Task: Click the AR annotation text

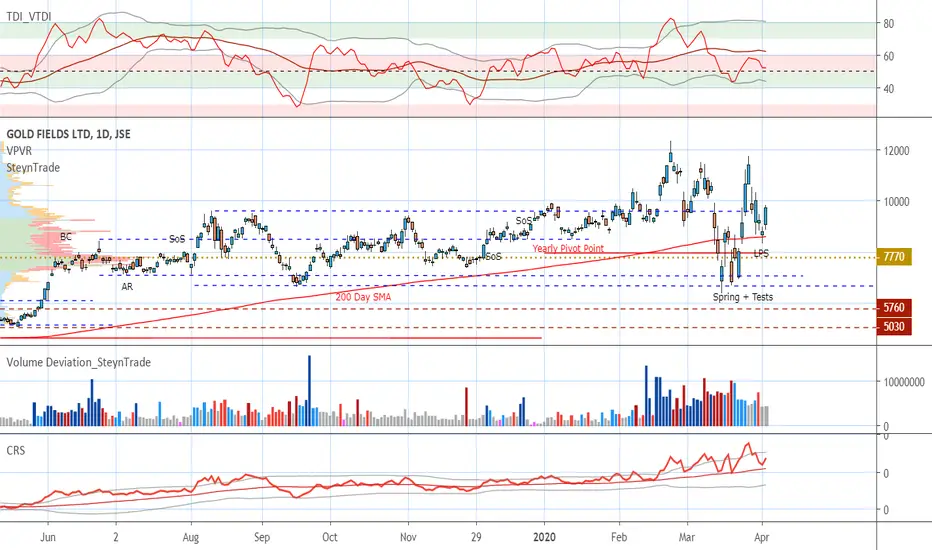Action: click(x=127, y=287)
